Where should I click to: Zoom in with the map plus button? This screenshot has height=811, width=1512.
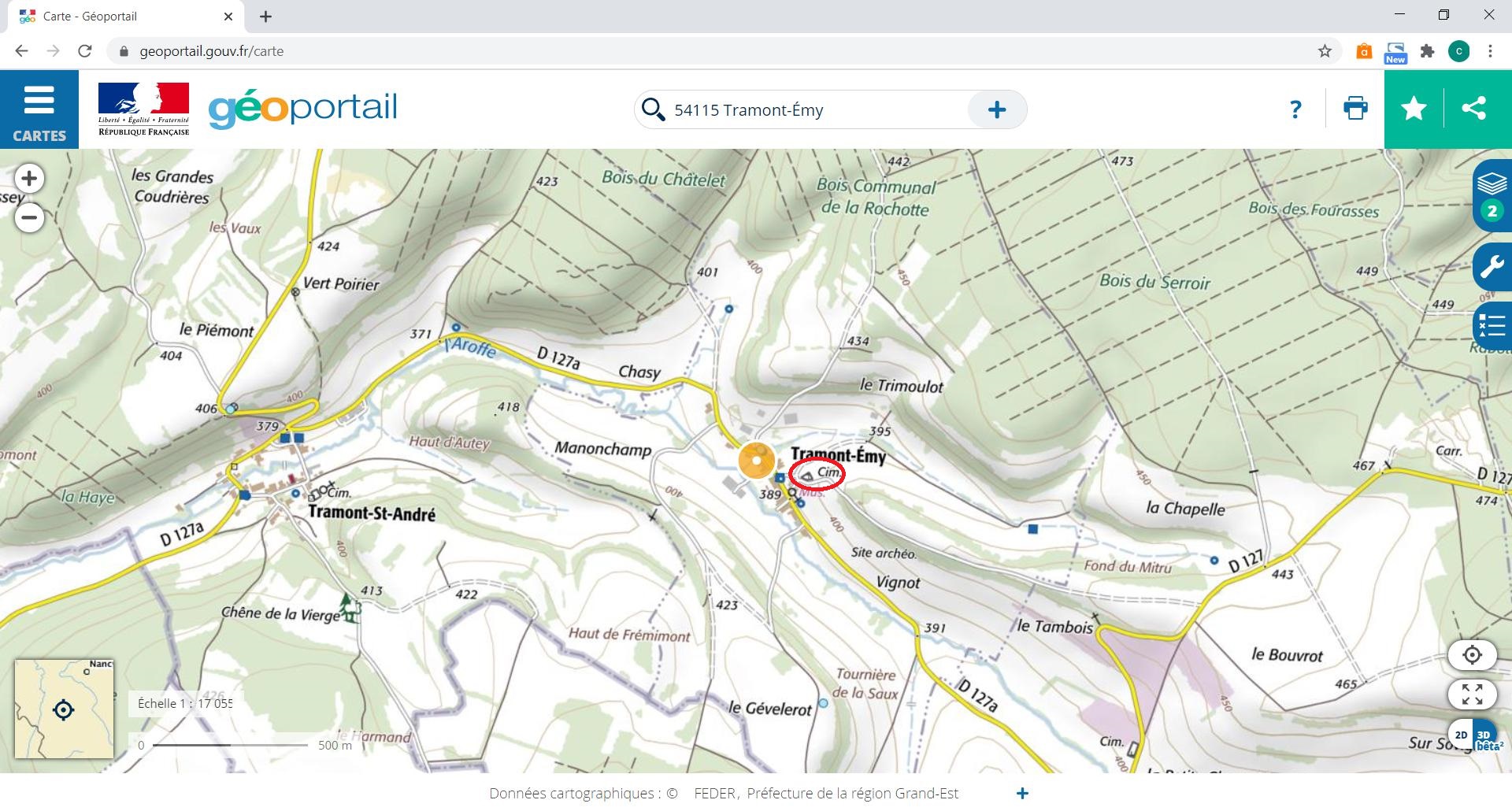click(x=29, y=179)
